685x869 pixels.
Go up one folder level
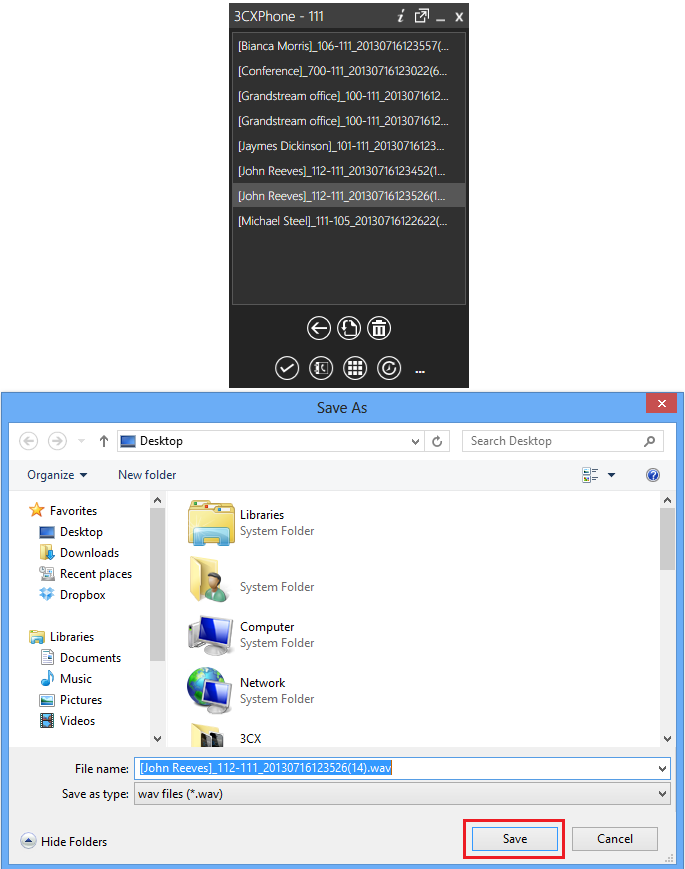point(104,441)
